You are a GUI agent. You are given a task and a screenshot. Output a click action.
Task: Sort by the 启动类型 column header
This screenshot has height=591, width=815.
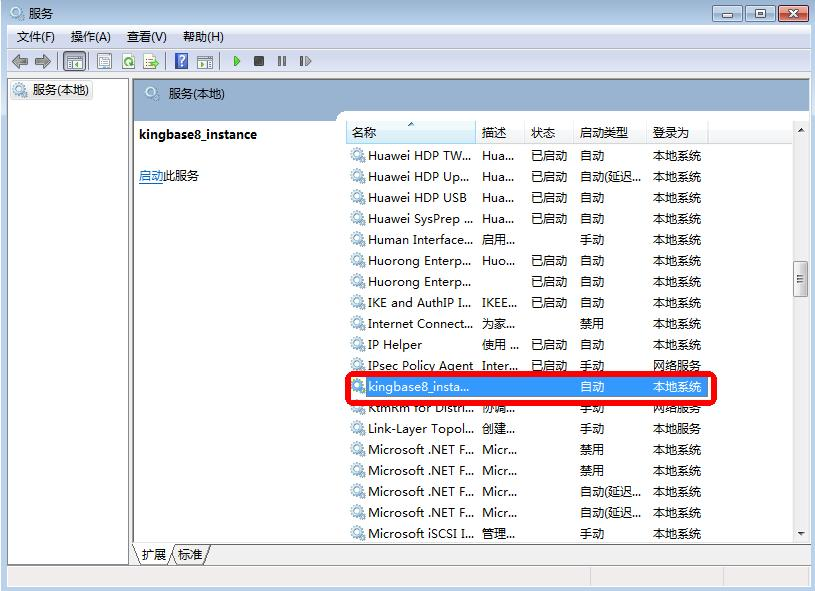pos(610,133)
